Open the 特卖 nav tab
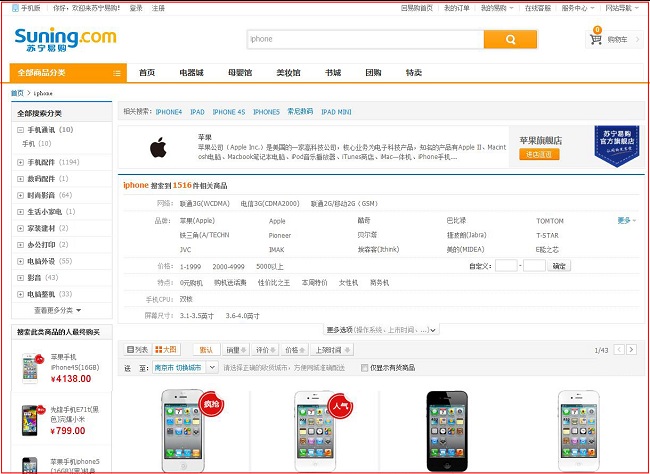Viewport: 650px width, 474px height. point(414,73)
